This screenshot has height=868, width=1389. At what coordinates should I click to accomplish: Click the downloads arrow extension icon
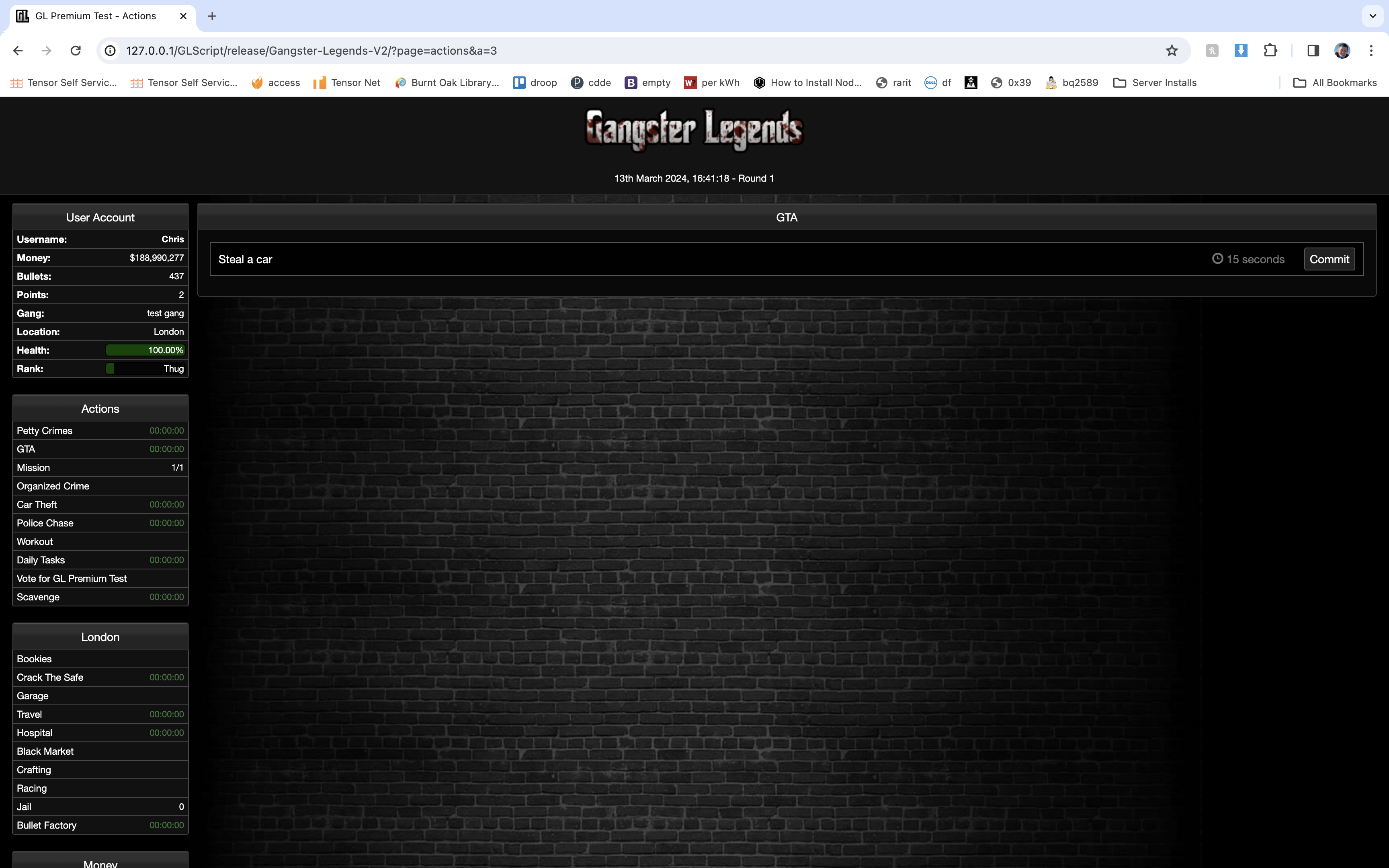point(1240,51)
